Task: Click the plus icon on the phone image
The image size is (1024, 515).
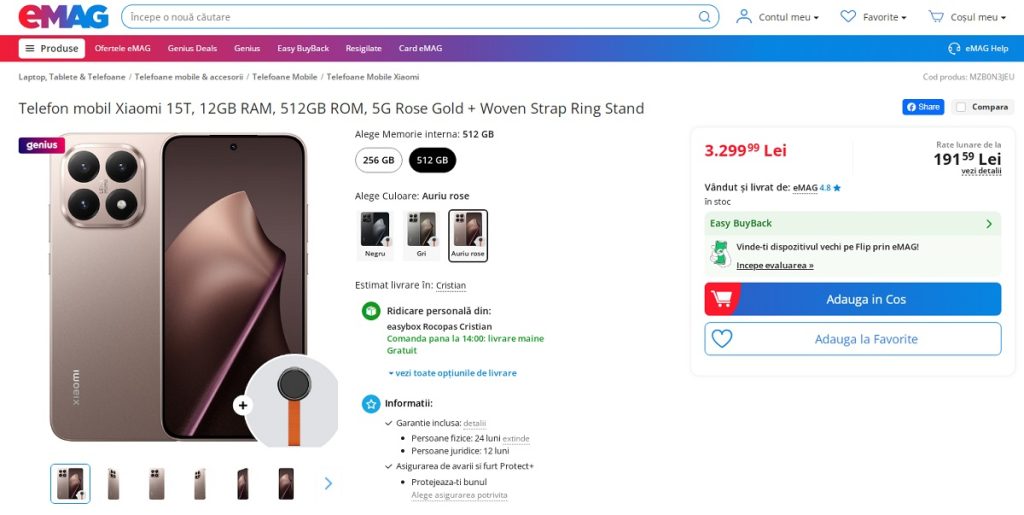Action: tap(243, 405)
